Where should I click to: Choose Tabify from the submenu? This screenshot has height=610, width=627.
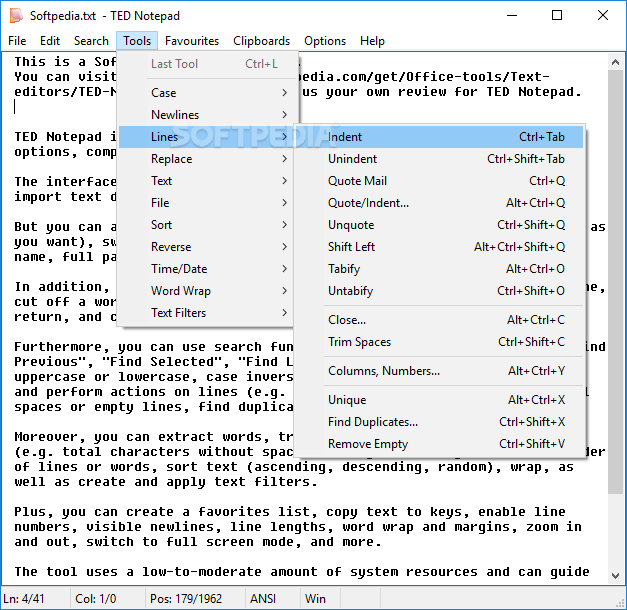pos(439,269)
